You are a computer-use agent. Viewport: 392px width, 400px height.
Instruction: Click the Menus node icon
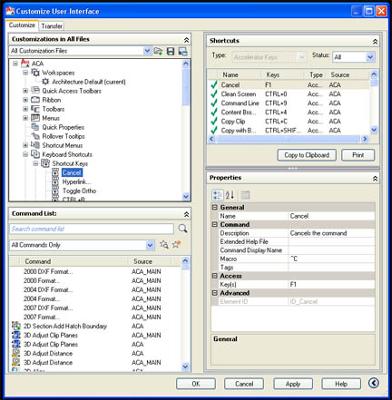pos(35,118)
